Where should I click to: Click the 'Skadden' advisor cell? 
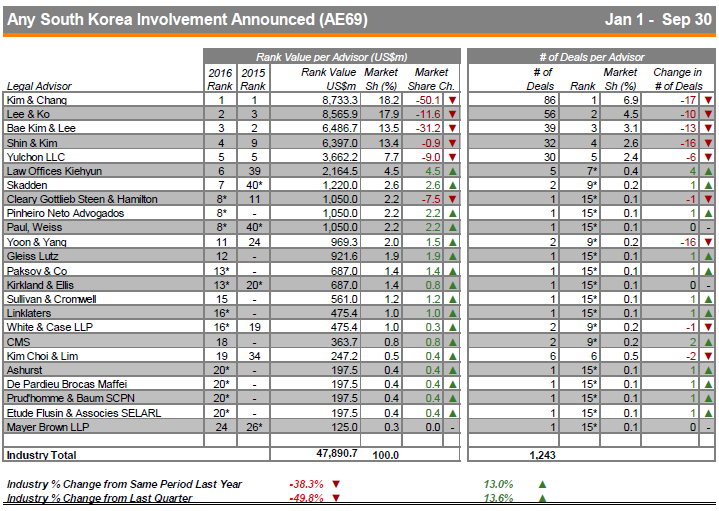[x=27, y=185]
